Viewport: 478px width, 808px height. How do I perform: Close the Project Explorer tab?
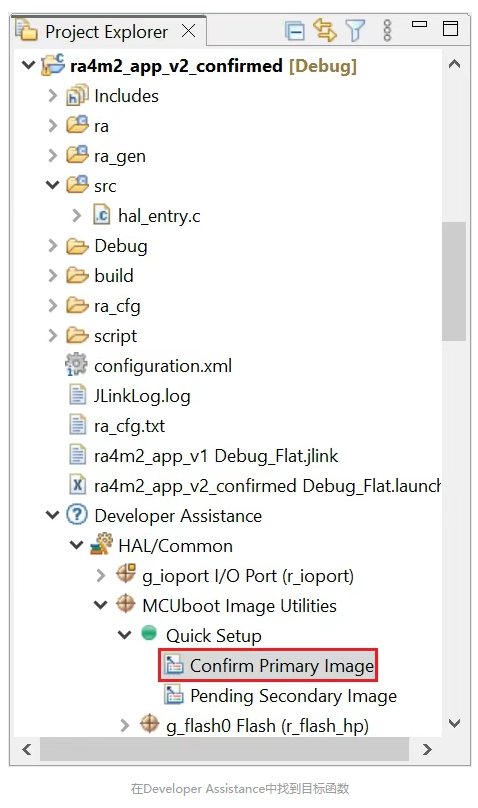coord(189,31)
